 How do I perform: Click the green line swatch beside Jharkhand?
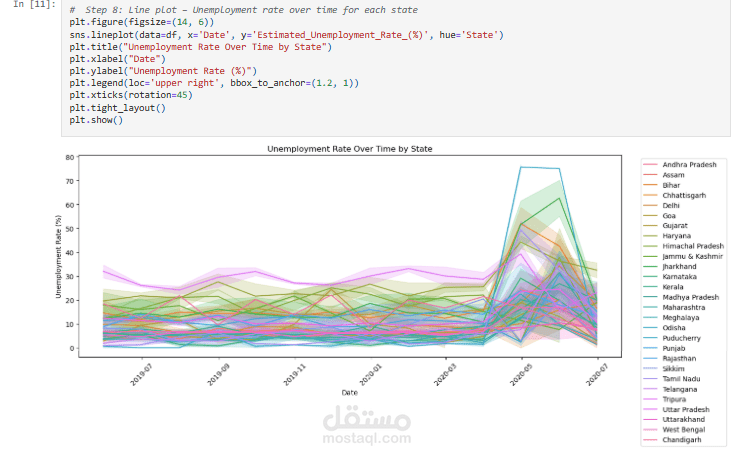[x=650, y=267]
